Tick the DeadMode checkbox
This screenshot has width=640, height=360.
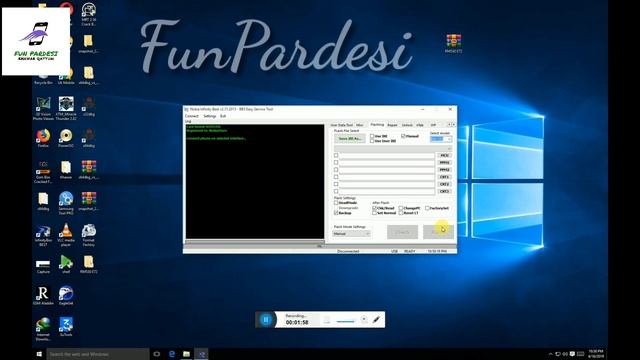pyautogui.click(x=336, y=203)
